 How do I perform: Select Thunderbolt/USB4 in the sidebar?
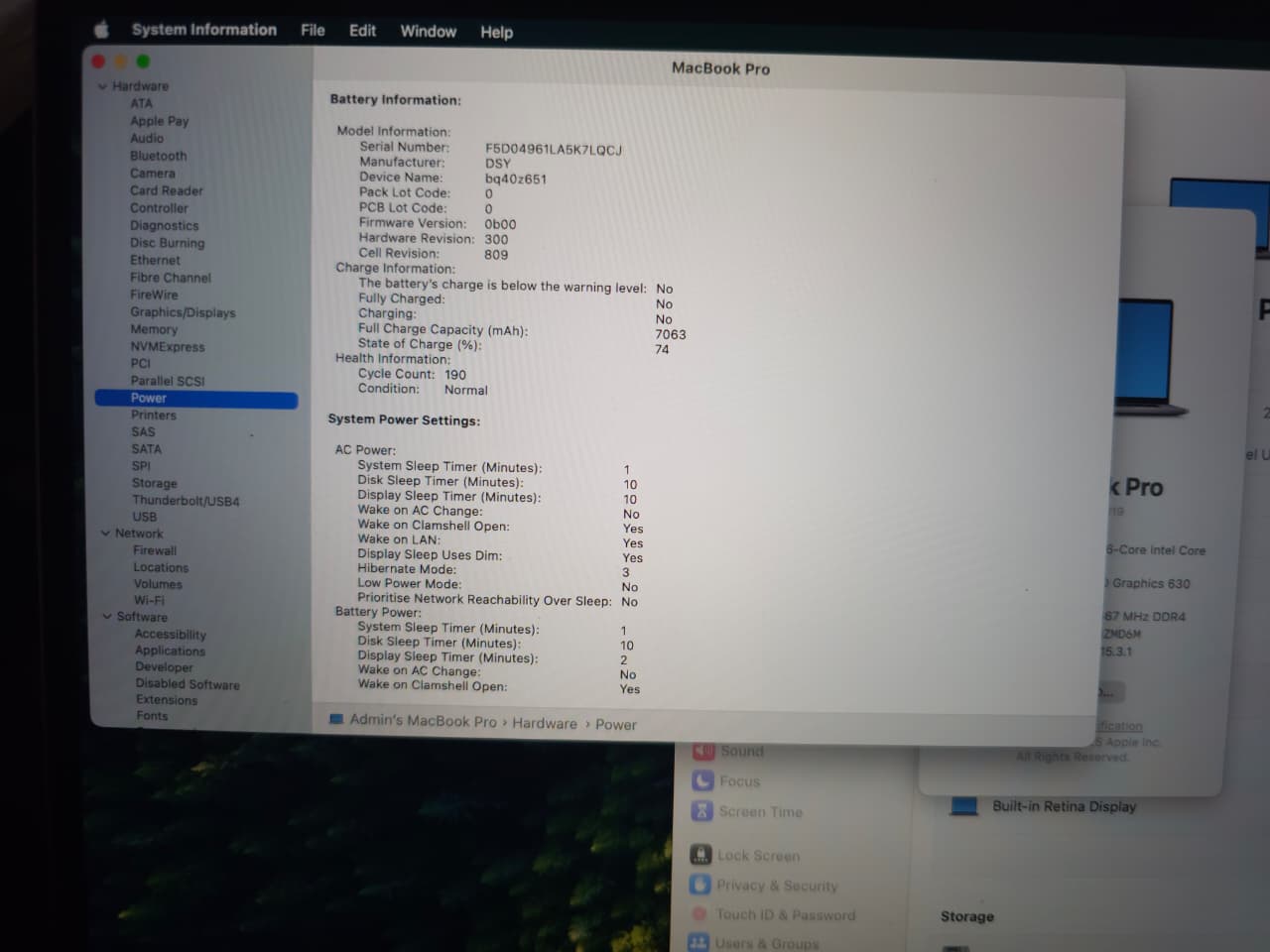(186, 501)
